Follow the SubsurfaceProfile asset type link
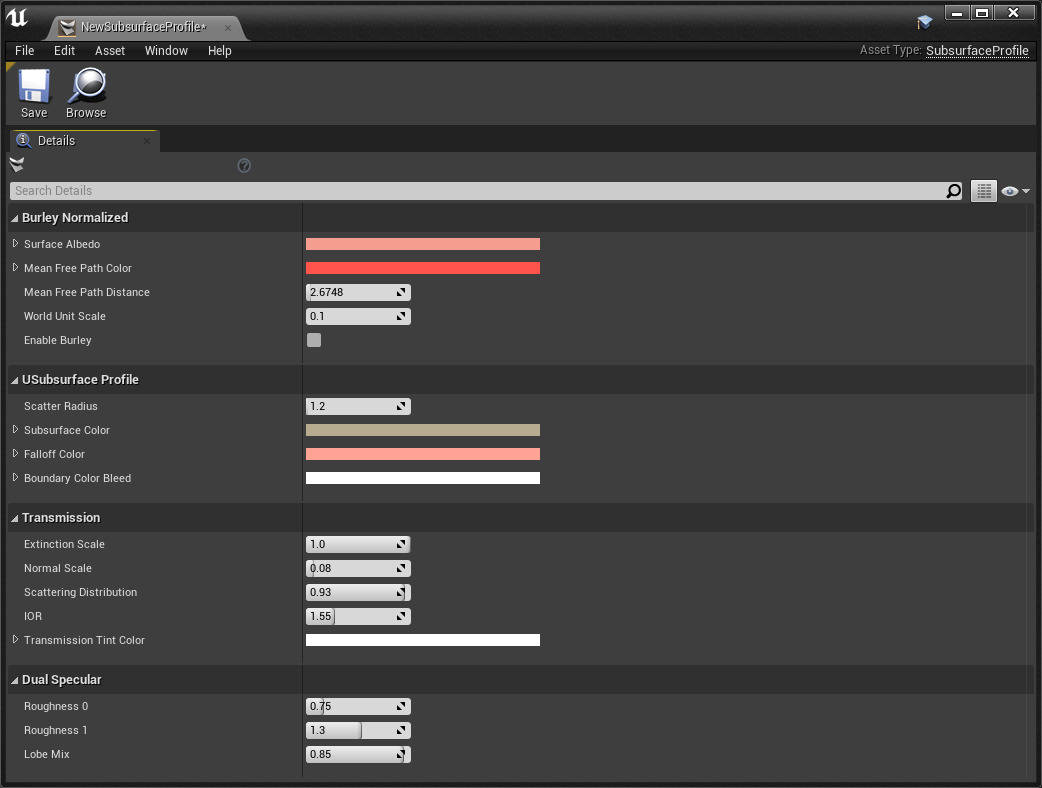 click(977, 50)
